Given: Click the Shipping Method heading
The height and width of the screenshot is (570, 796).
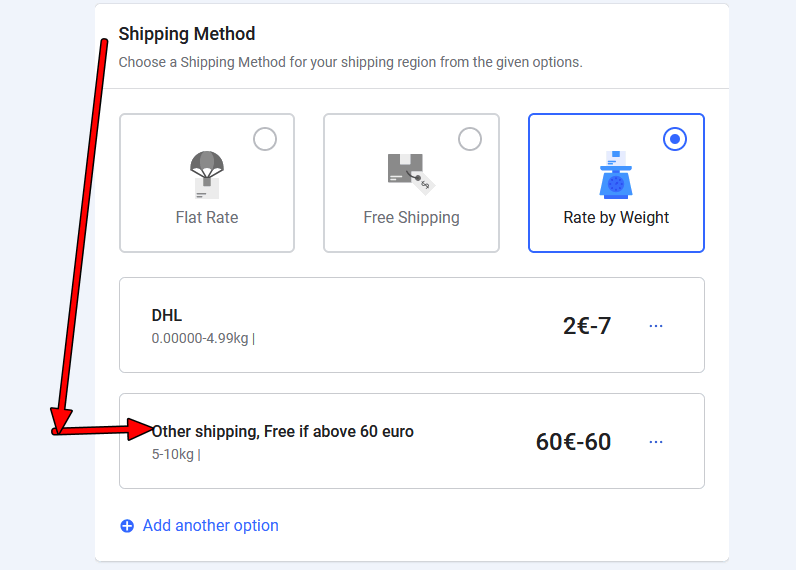Looking at the screenshot, I should (x=187, y=34).
